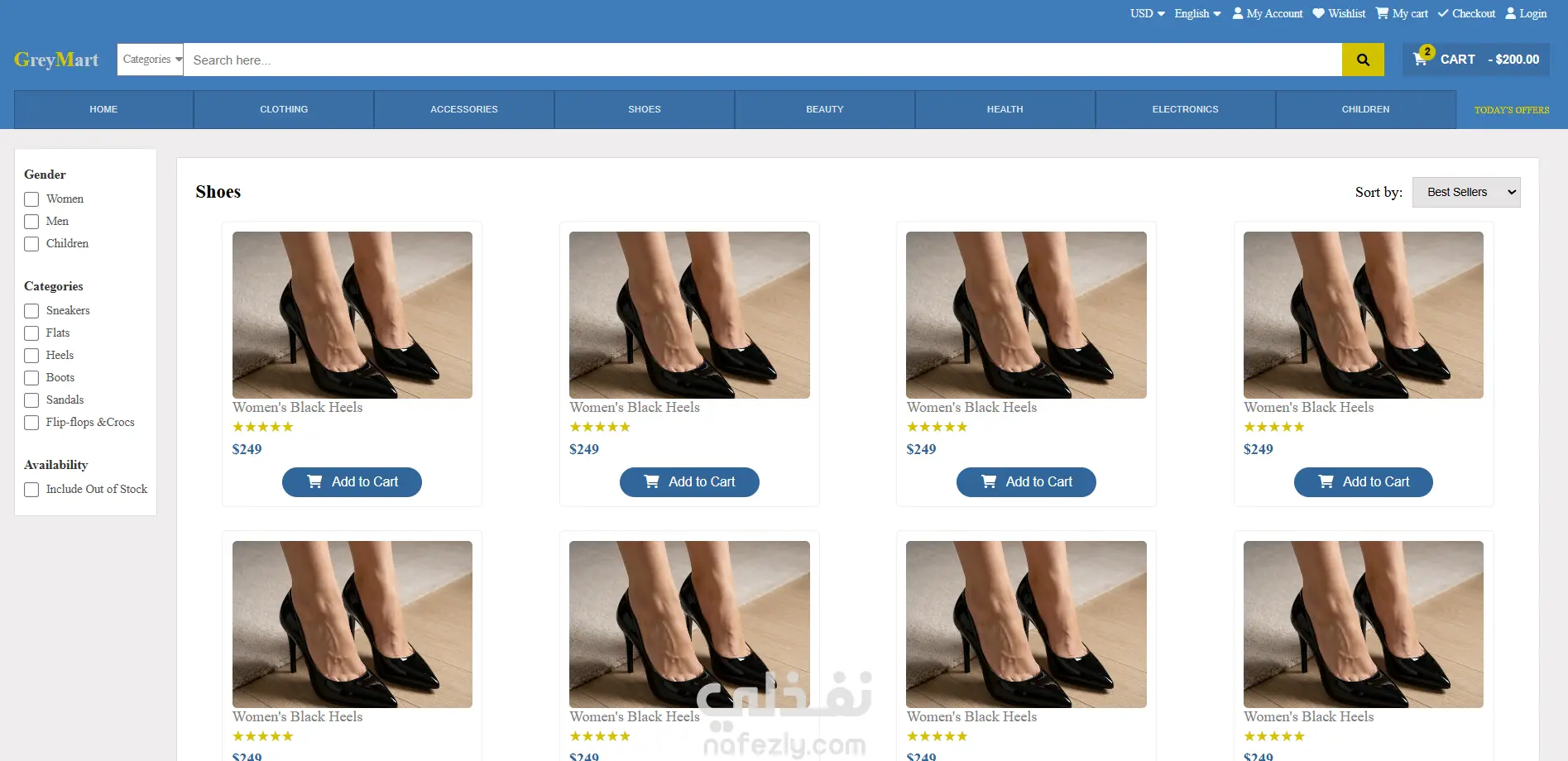Enable Include Out of Stock

point(31,490)
